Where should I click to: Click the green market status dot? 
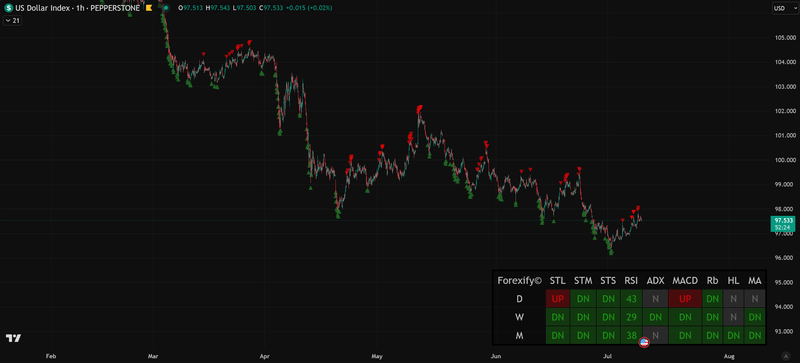[x=166, y=8]
